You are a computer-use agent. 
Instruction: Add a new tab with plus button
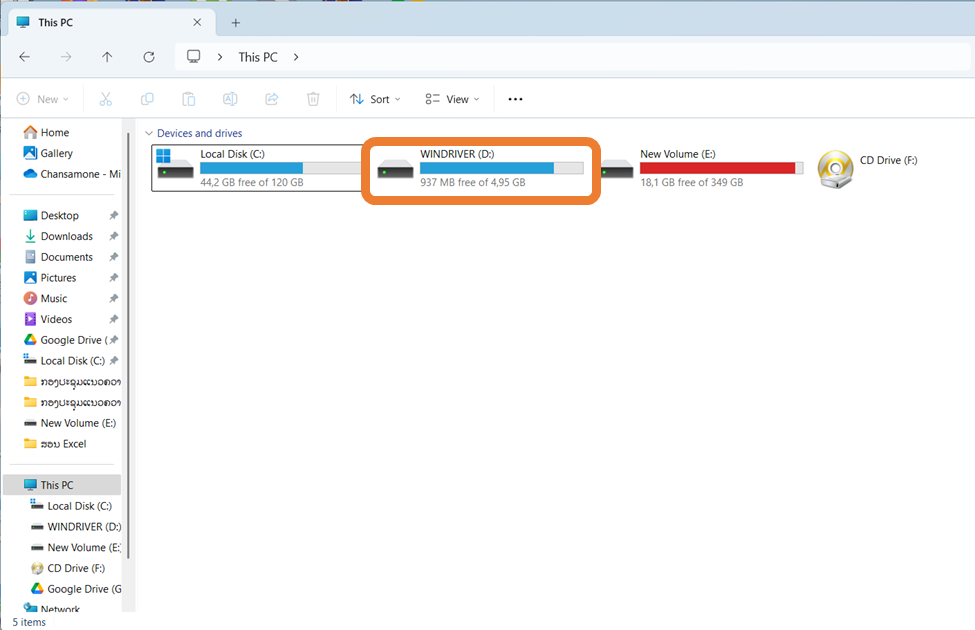coord(236,22)
